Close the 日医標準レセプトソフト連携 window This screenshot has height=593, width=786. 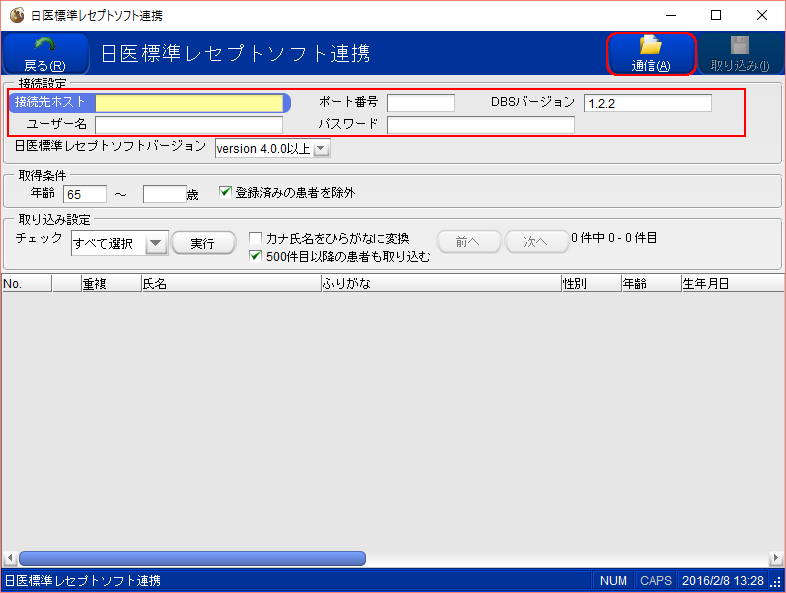click(762, 15)
